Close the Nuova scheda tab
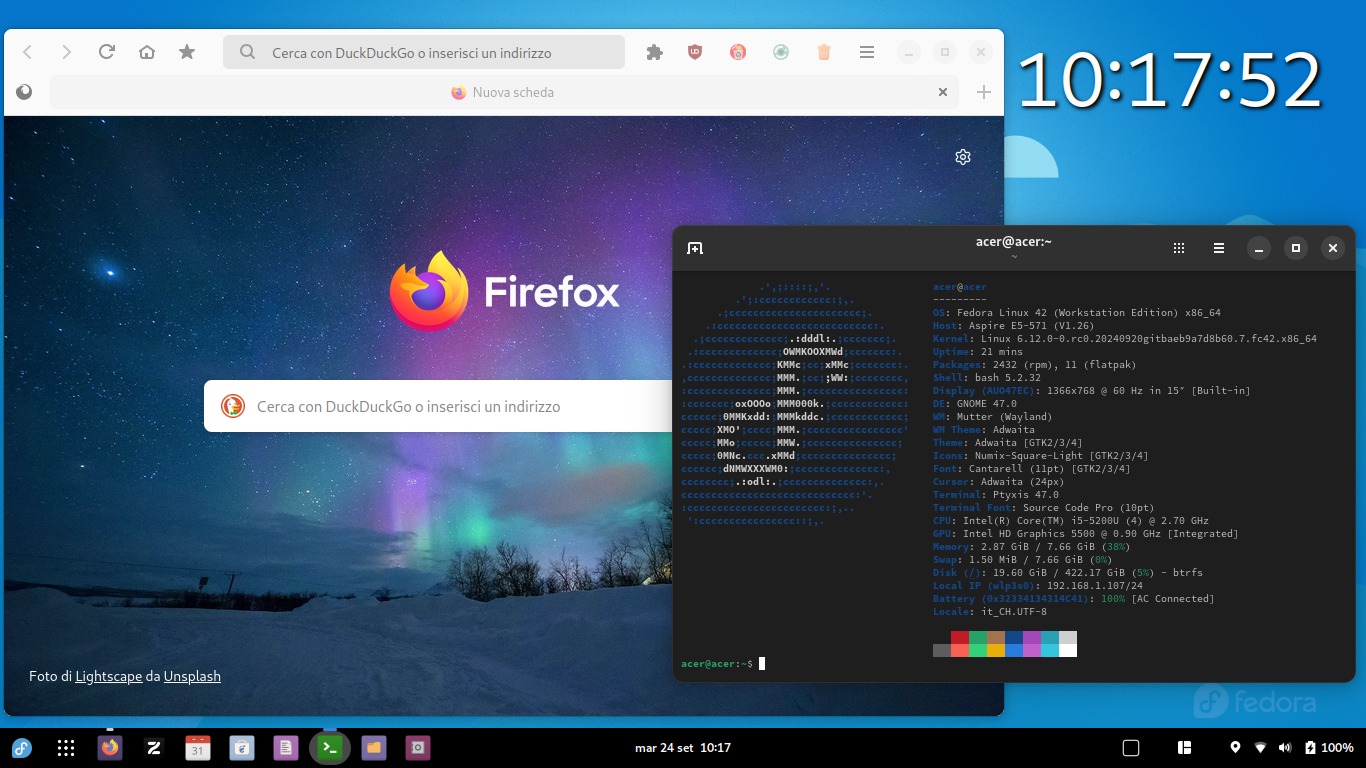Screen dimensions: 1366x768 (942, 92)
